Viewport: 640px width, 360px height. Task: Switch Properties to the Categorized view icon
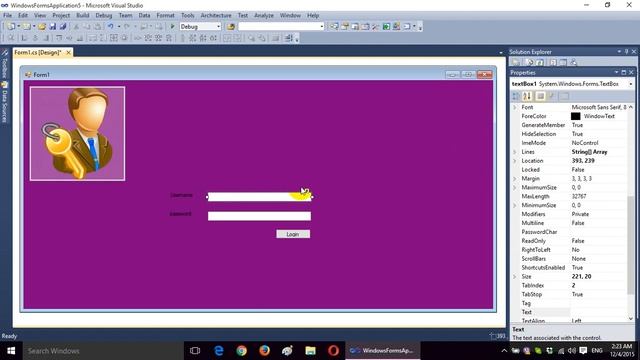516,96
